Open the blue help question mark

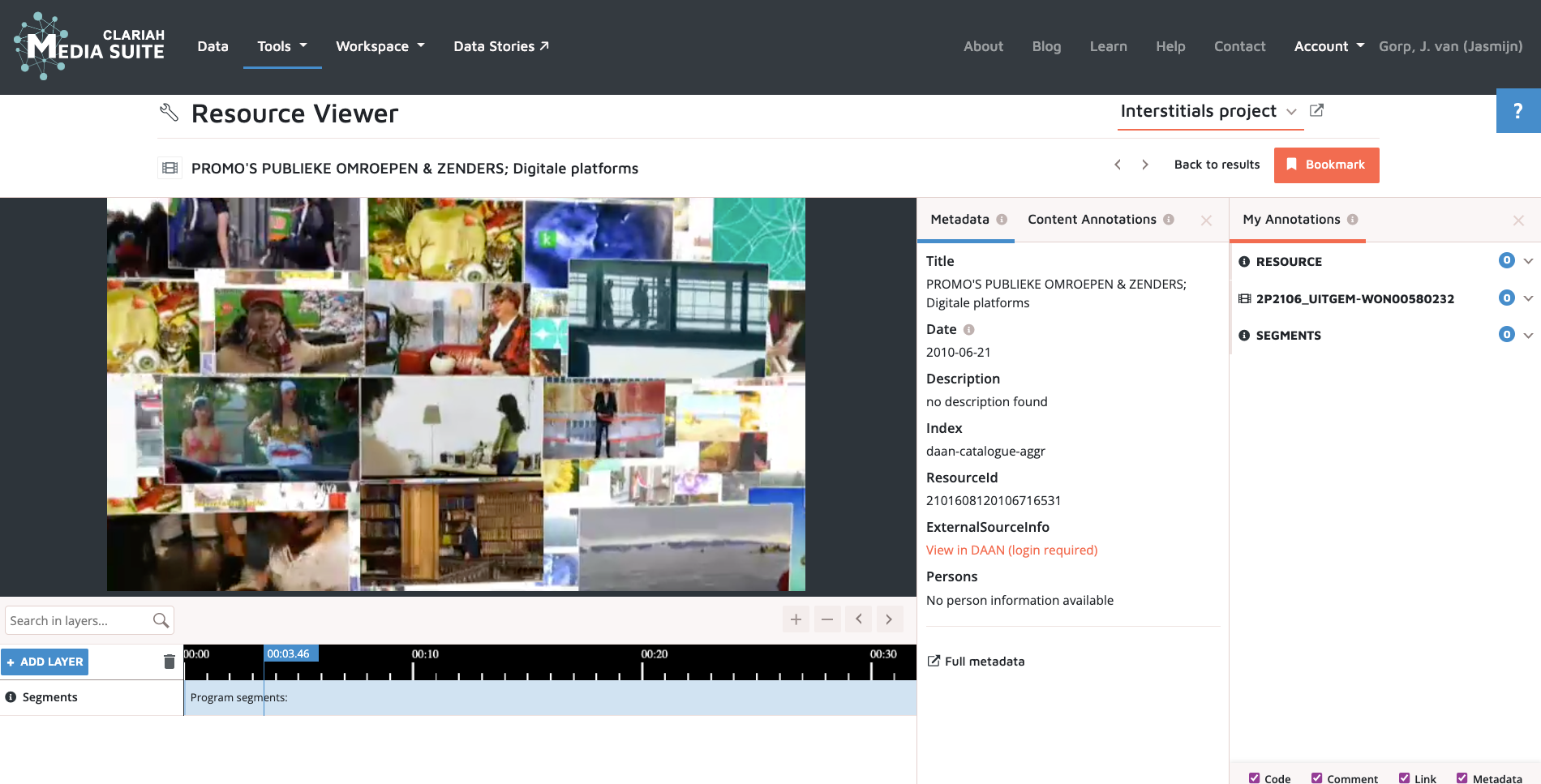(x=1517, y=111)
